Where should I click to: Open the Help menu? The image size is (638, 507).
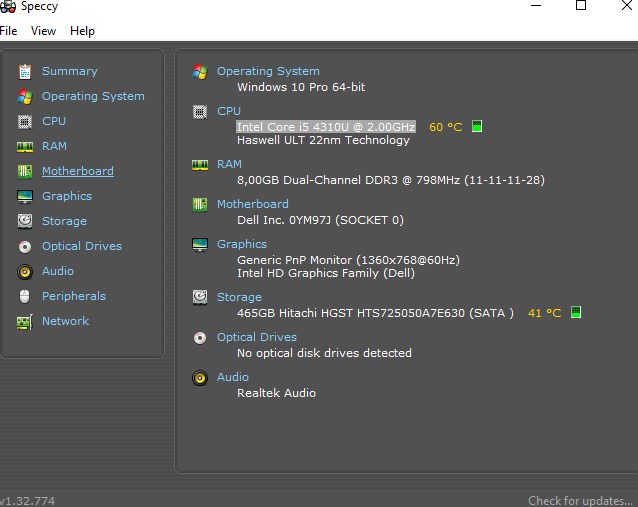click(x=82, y=31)
